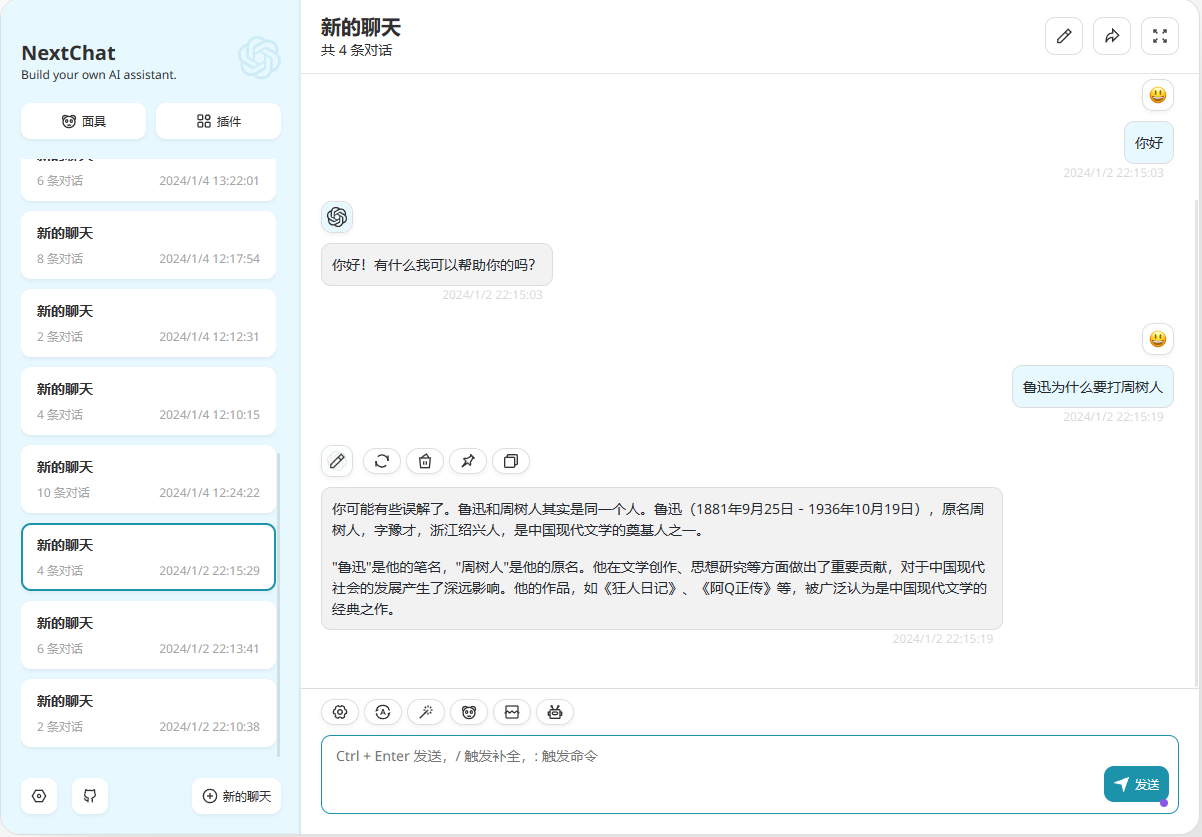Click the edit pencil above the AI reply

[337, 461]
